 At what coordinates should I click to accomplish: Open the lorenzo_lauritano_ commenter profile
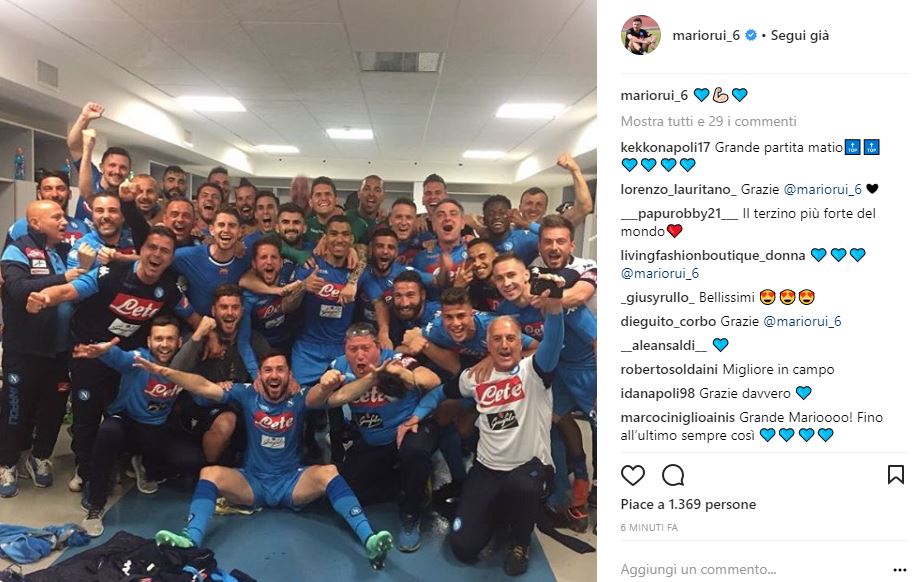click(678, 189)
